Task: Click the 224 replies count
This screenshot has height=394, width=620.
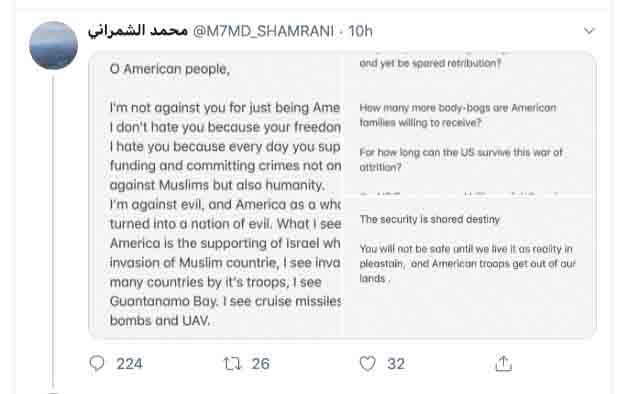Action: coord(129,364)
